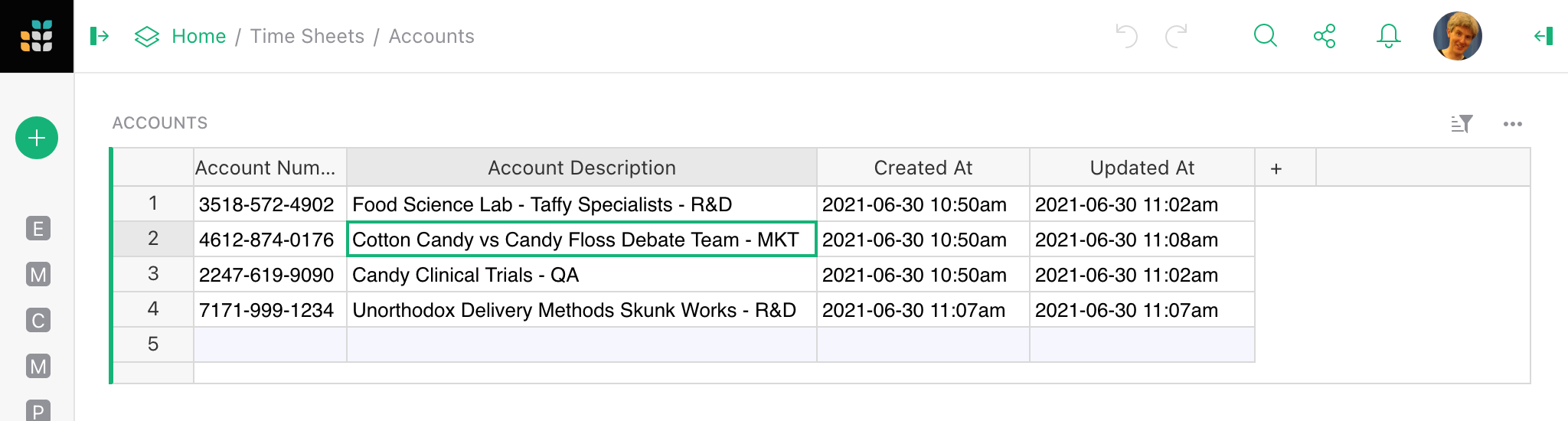Open the search magnifier
This screenshot has height=421, width=1568.
coord(1265,36)
